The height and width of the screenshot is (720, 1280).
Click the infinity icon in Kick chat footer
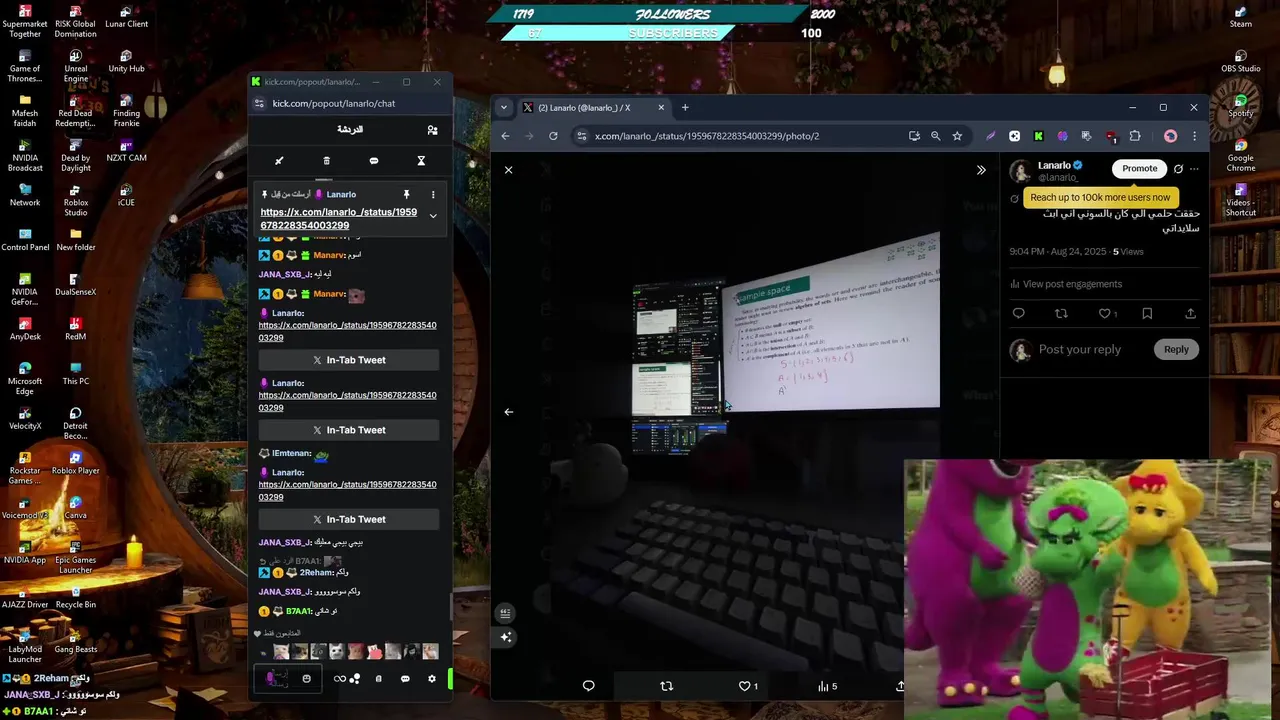(x=340, y=678)
